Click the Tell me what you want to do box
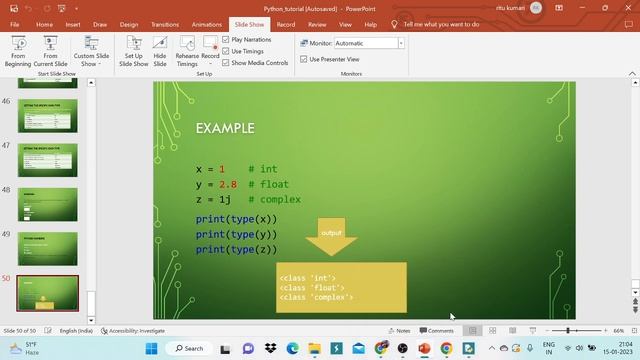 pos(441,24)
